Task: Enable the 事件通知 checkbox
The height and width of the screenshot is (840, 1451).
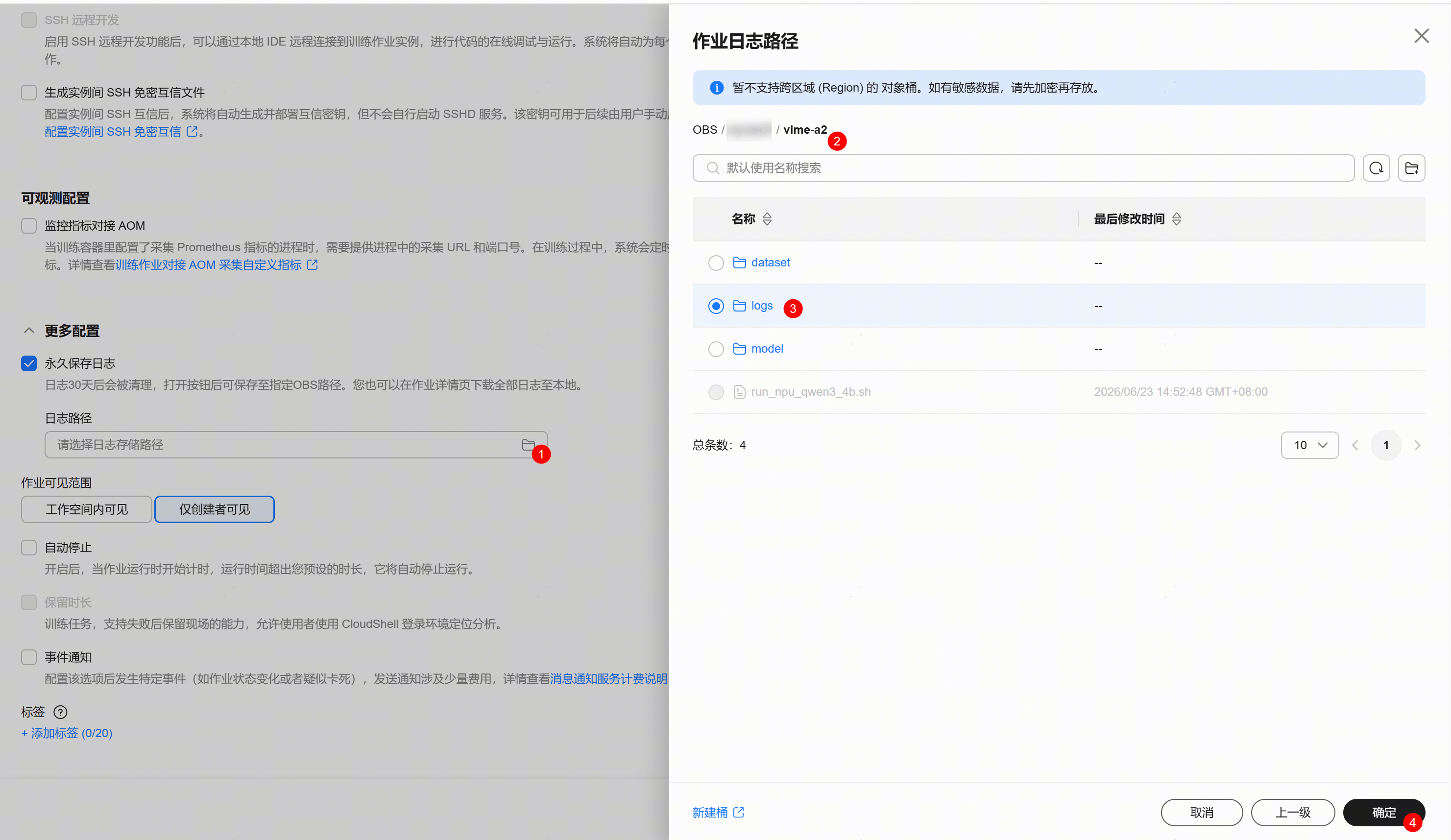Action: pos(29,657)
